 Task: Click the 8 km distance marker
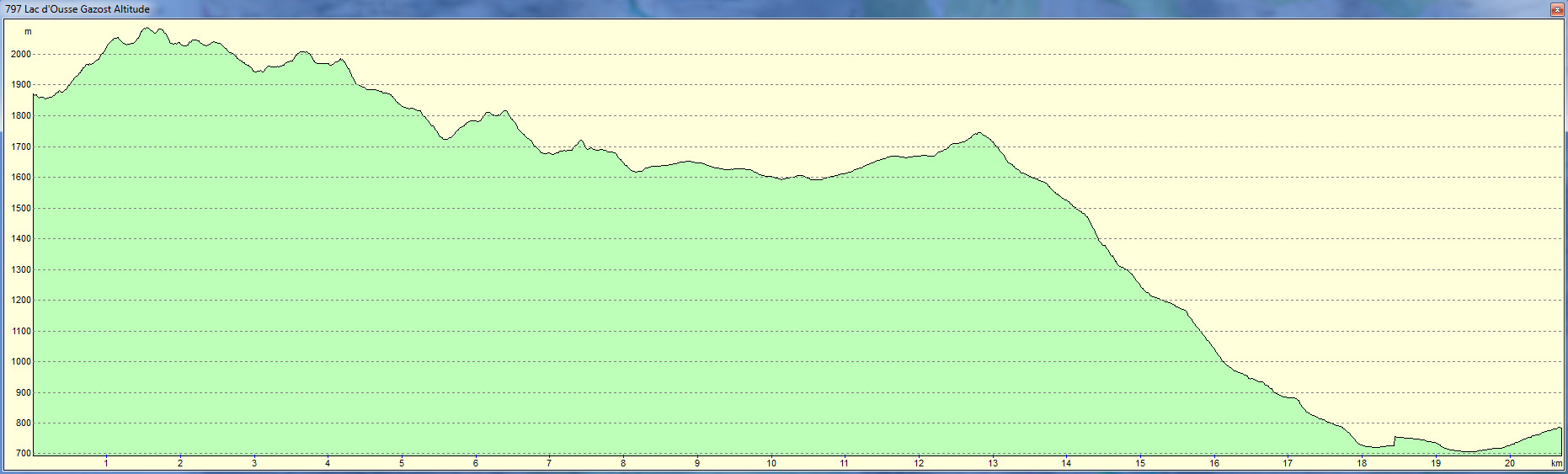[623, 463]
